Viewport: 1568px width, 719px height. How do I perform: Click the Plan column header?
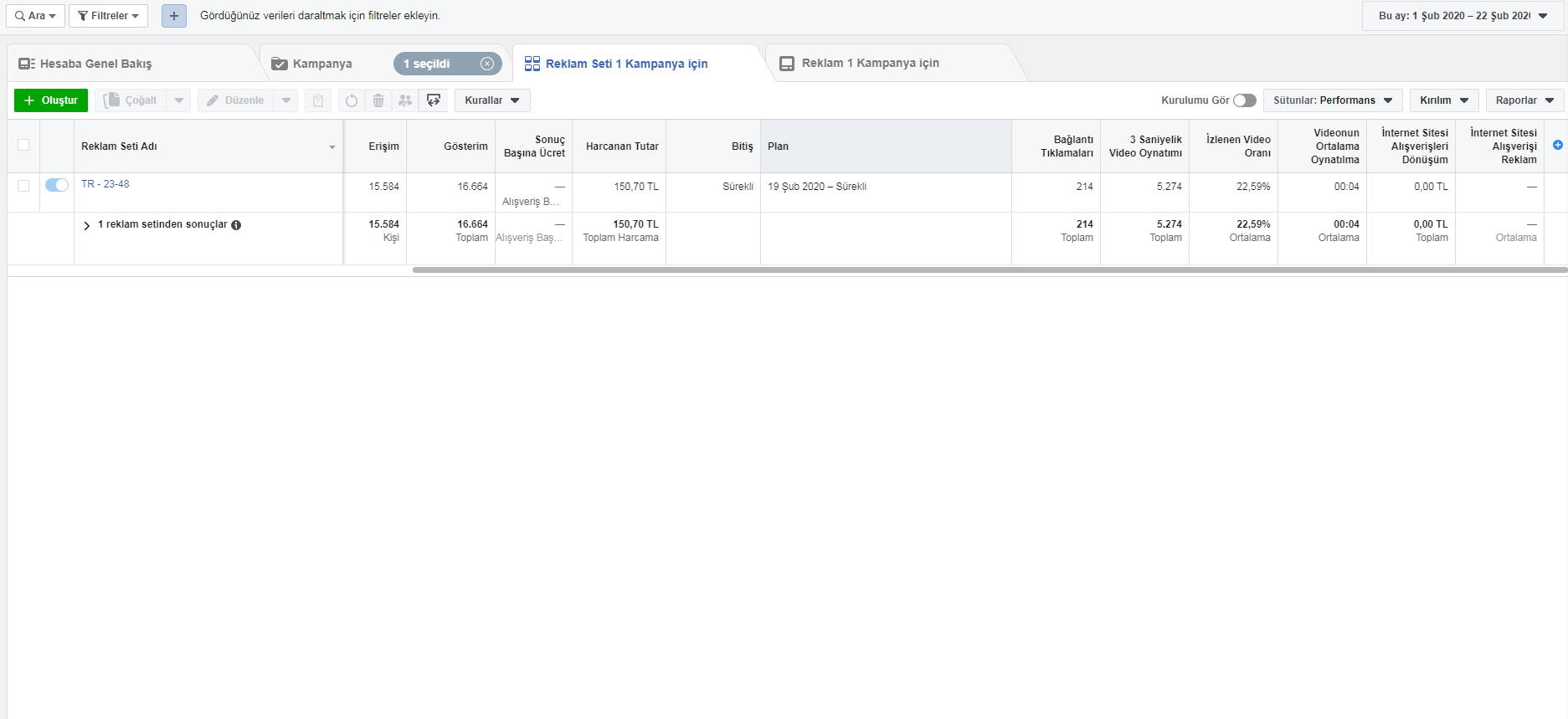pos(886,146)
